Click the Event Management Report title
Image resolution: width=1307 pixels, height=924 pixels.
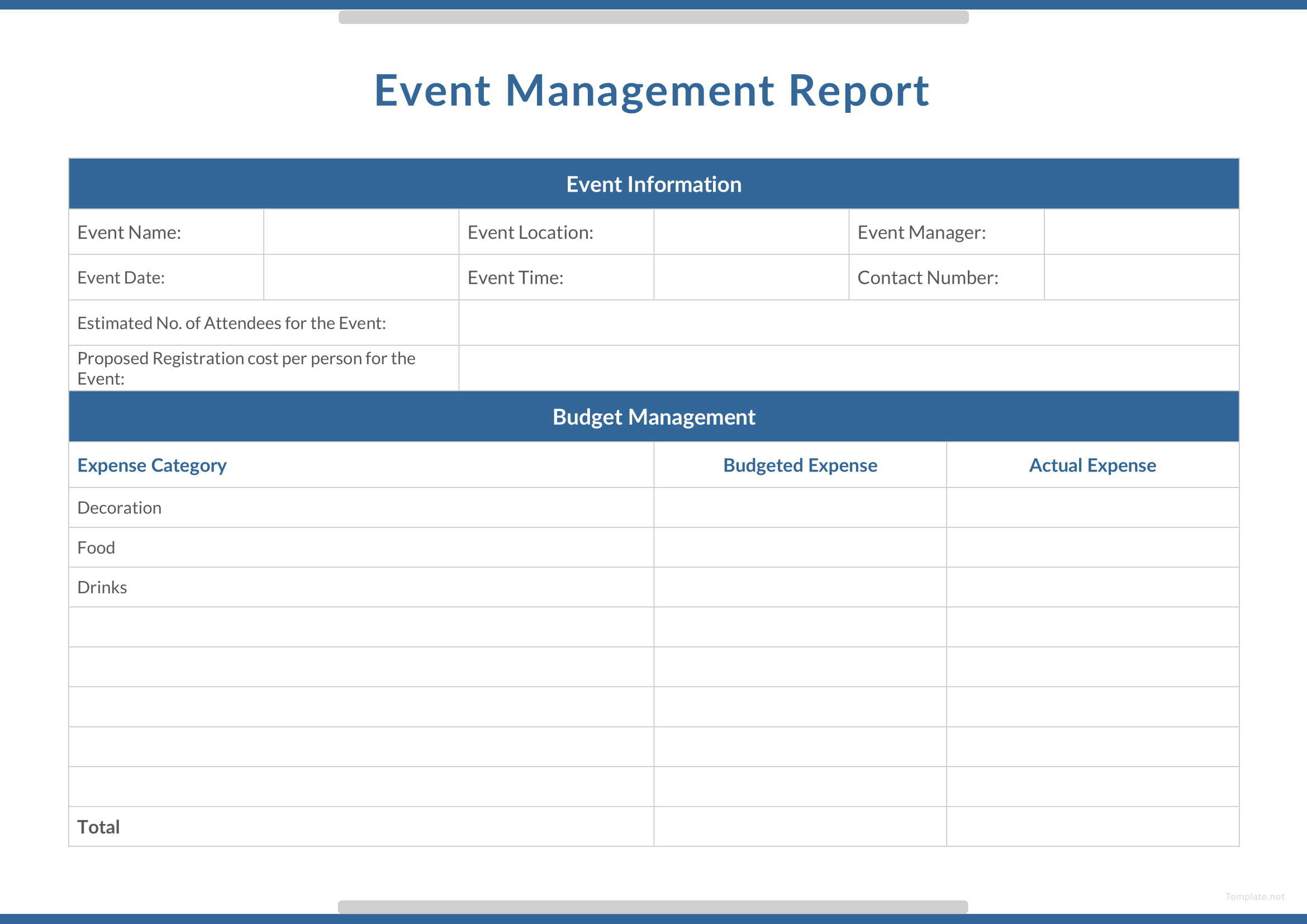click(x=652, y=90)
